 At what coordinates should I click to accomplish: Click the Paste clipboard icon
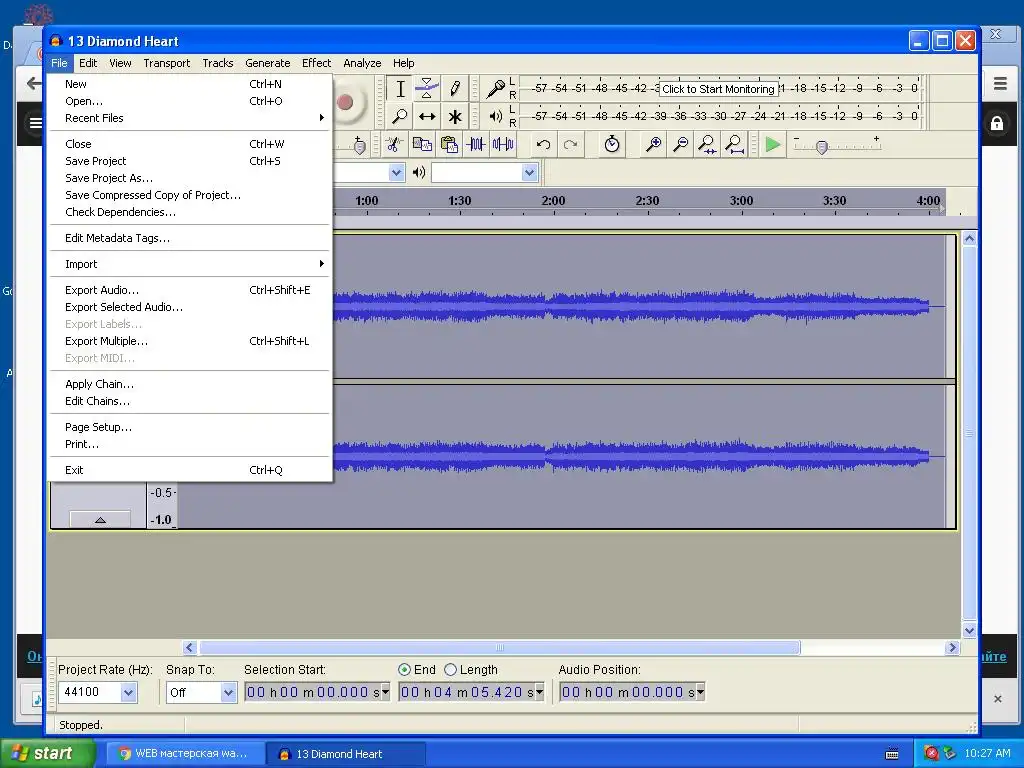click(449, 144)
